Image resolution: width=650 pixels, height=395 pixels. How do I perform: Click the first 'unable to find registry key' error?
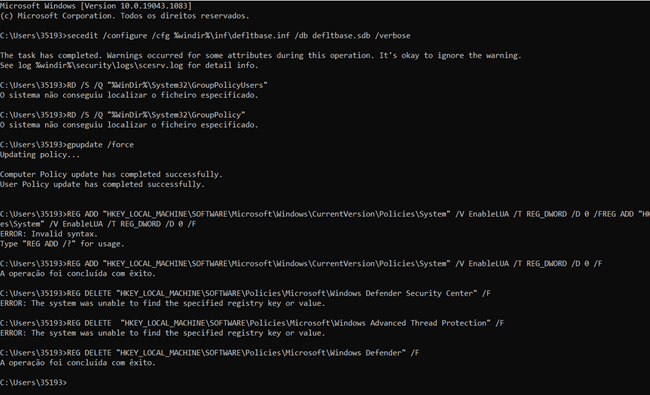[x=162, y=303]
